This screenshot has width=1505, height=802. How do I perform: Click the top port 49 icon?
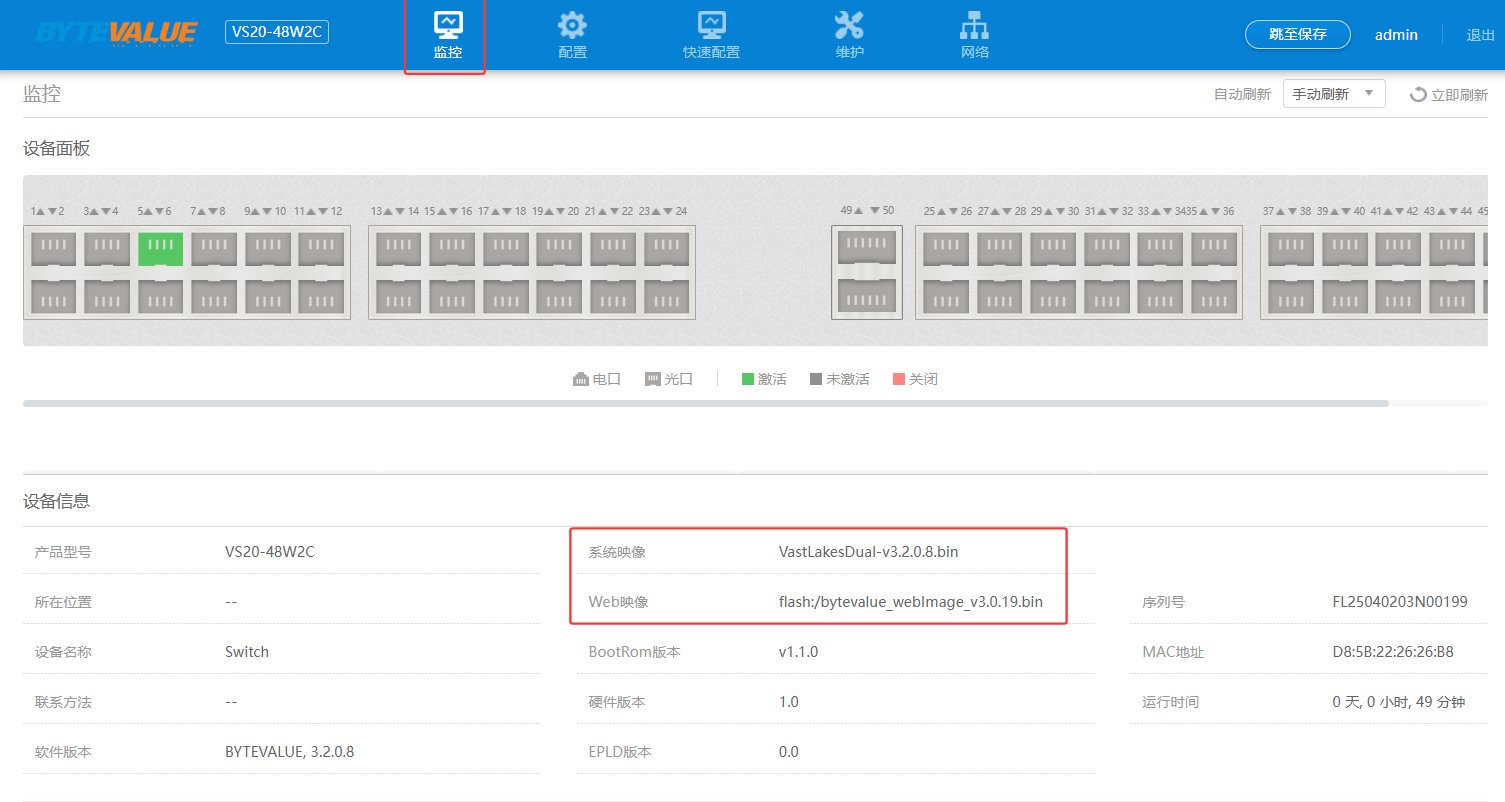(866, 247)
